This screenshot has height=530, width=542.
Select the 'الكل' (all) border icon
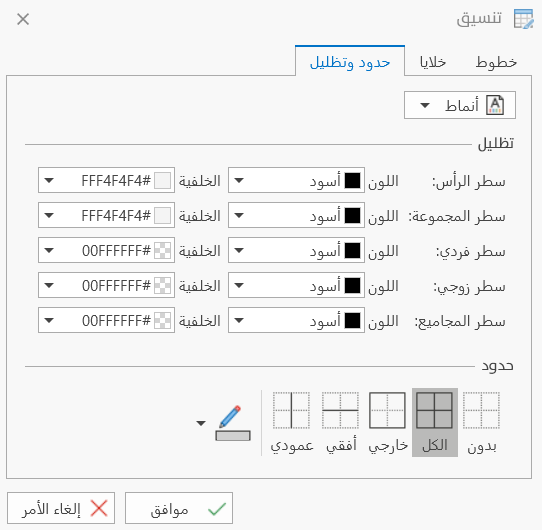coord(434,410)
